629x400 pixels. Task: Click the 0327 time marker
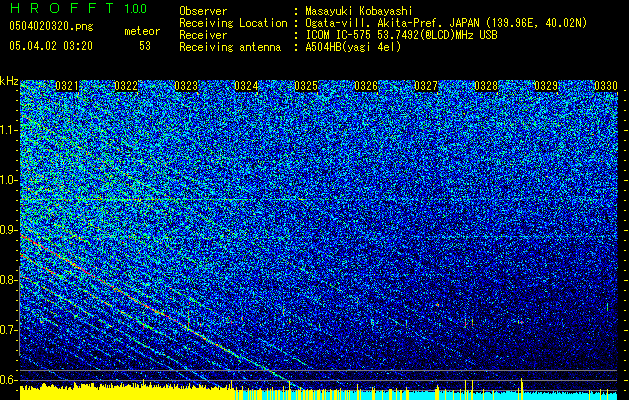(426, 86)
